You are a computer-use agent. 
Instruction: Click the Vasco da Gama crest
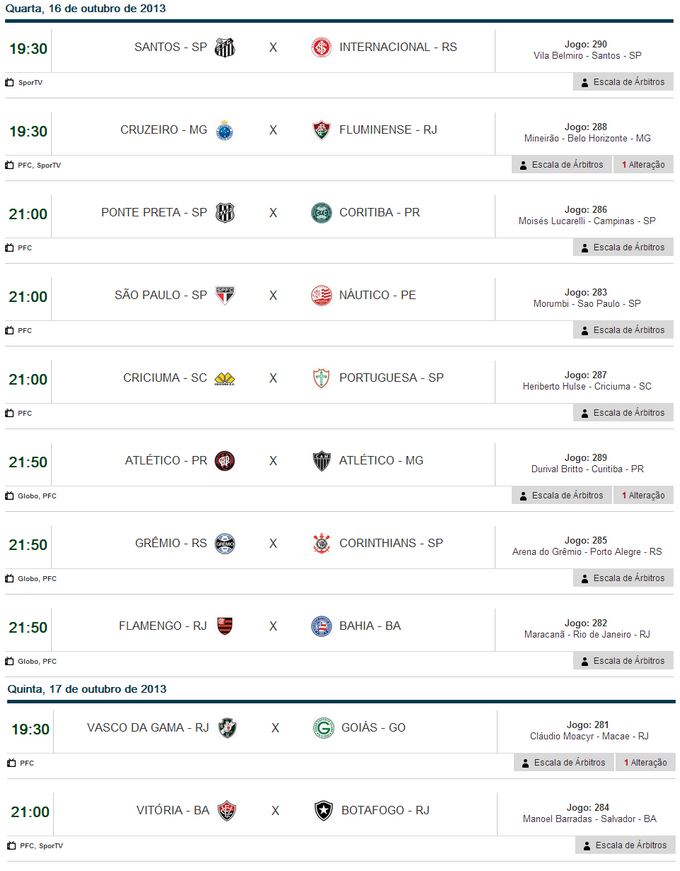pyautogui.click(x=227, y=728)
